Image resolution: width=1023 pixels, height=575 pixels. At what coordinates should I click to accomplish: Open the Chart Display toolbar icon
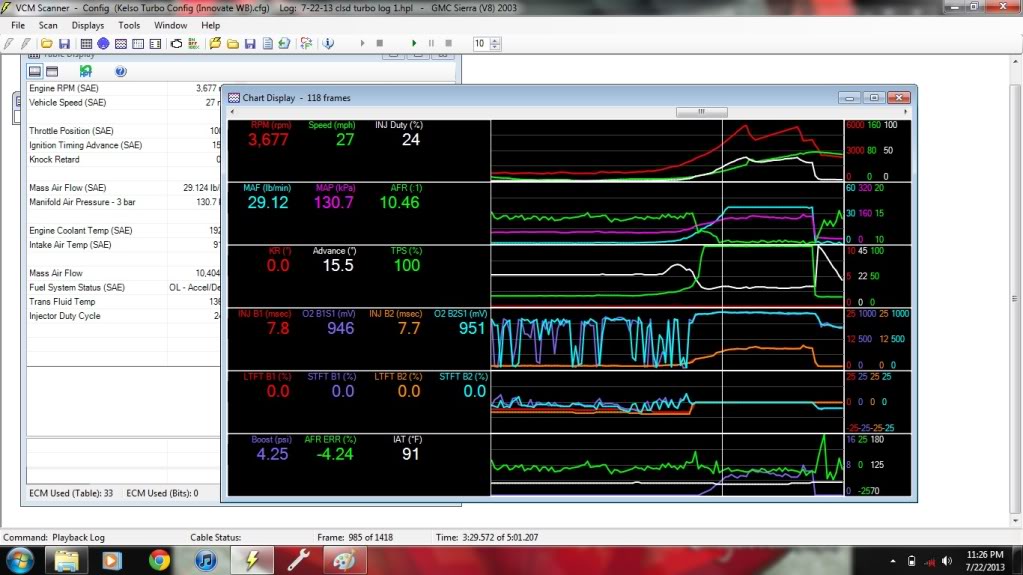[121, 44]
